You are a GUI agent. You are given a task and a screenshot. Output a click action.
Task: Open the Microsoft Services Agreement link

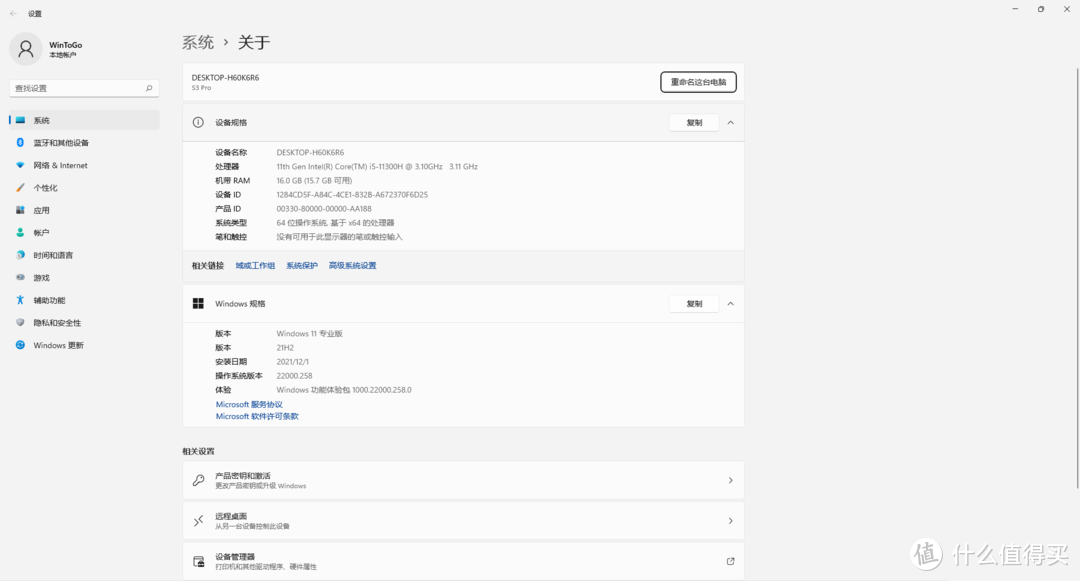point(249,404)
